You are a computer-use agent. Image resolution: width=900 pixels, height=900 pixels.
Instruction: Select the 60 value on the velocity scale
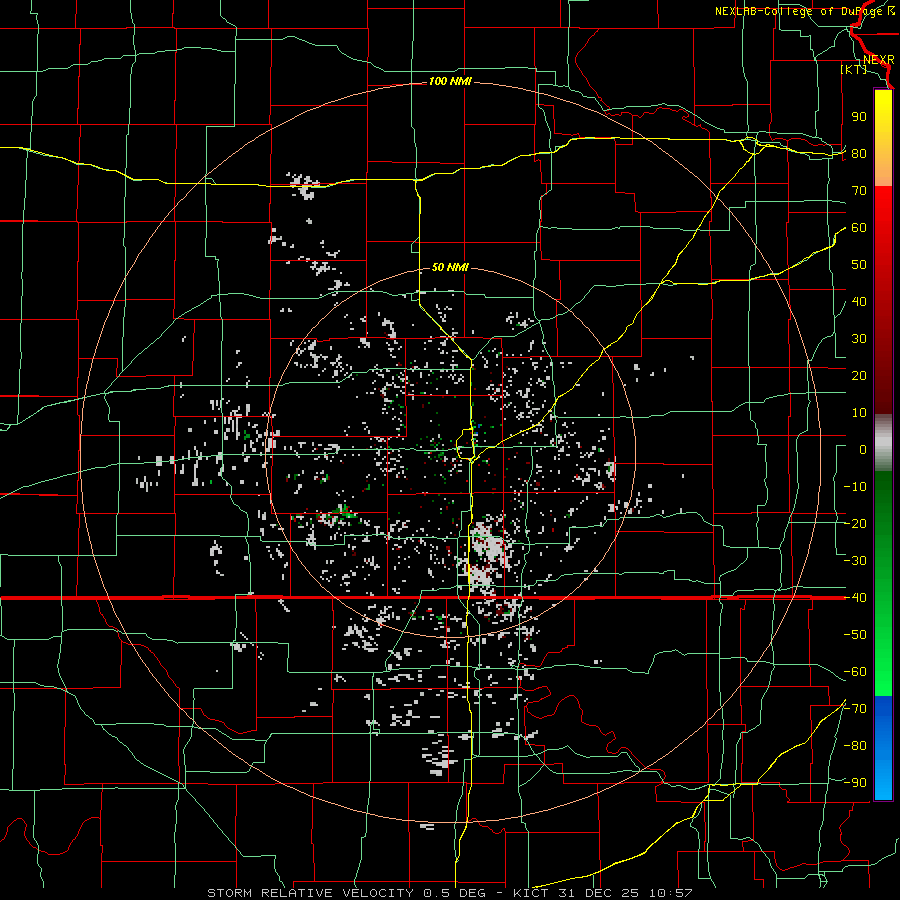tap(859, 227)
